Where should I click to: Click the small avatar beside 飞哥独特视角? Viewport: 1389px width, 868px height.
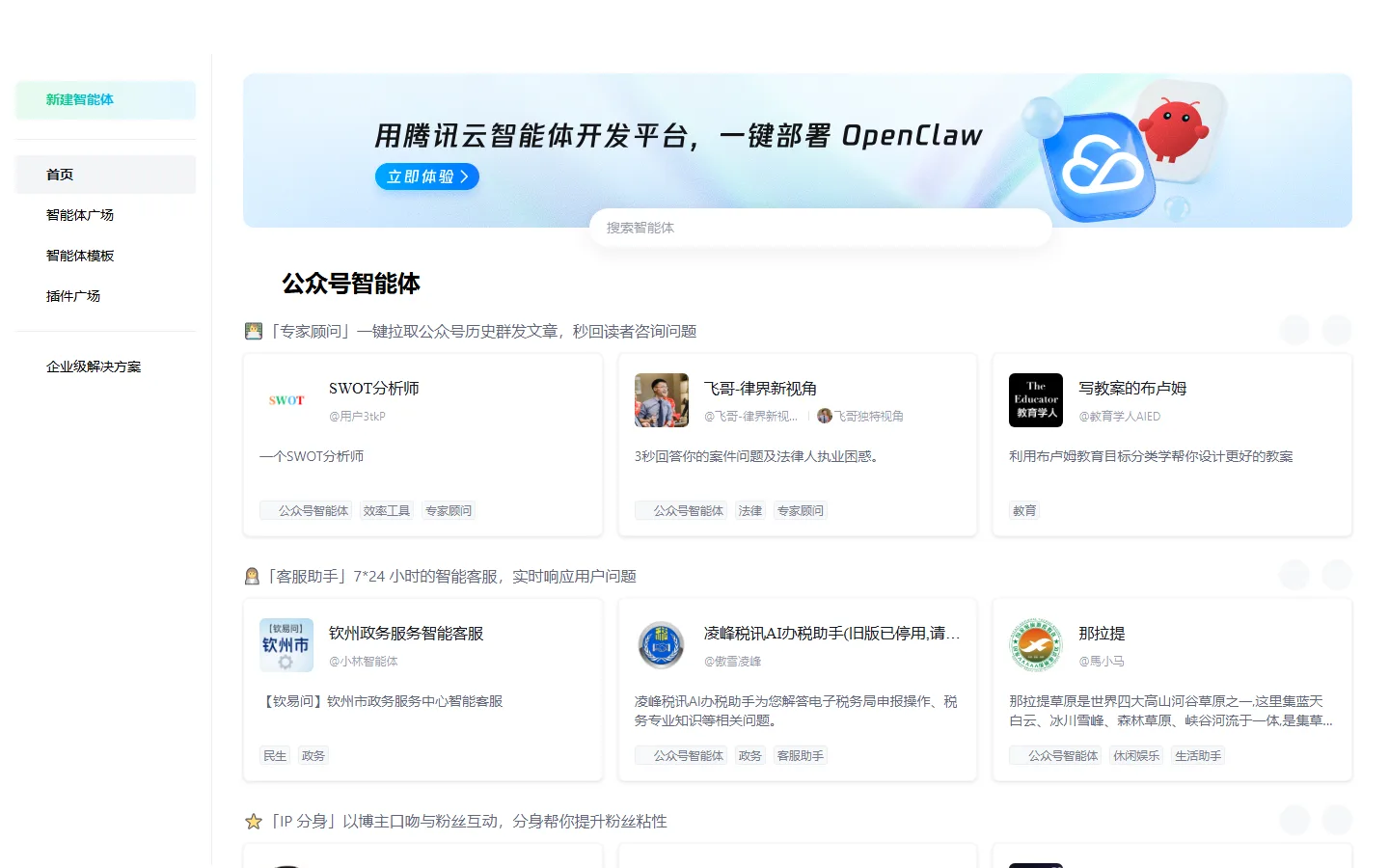click(825, 416)
